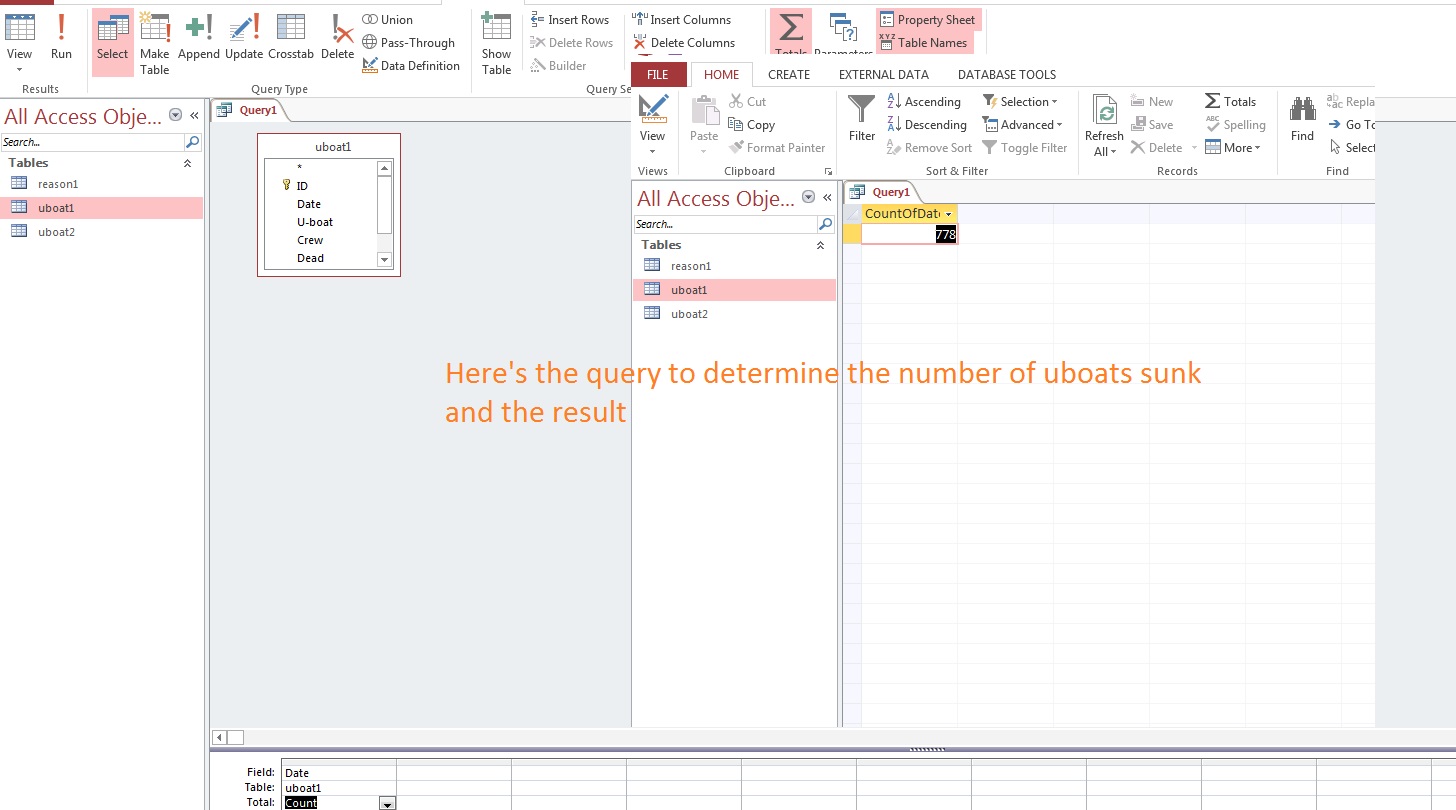1456x810 pixels.
Task: Open the Show Table dialog
Action: (x=496, y=42)
